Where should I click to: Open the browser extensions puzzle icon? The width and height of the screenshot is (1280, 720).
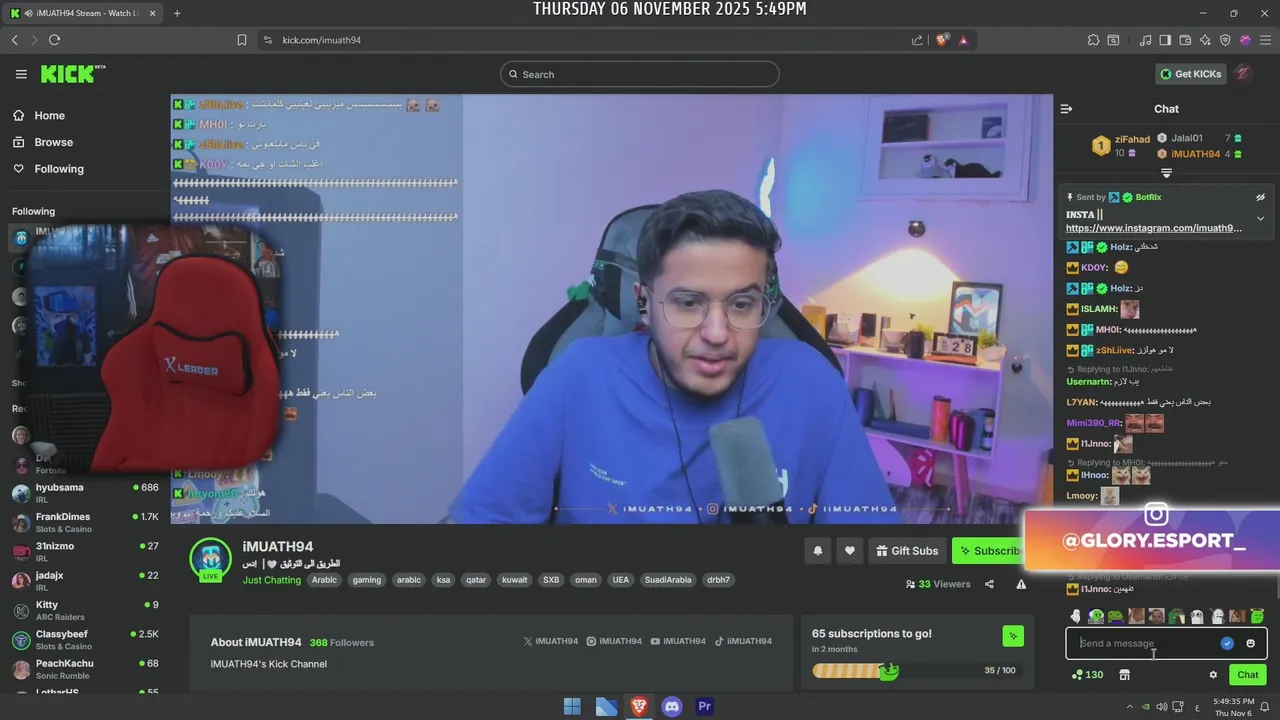(1093, 40)
